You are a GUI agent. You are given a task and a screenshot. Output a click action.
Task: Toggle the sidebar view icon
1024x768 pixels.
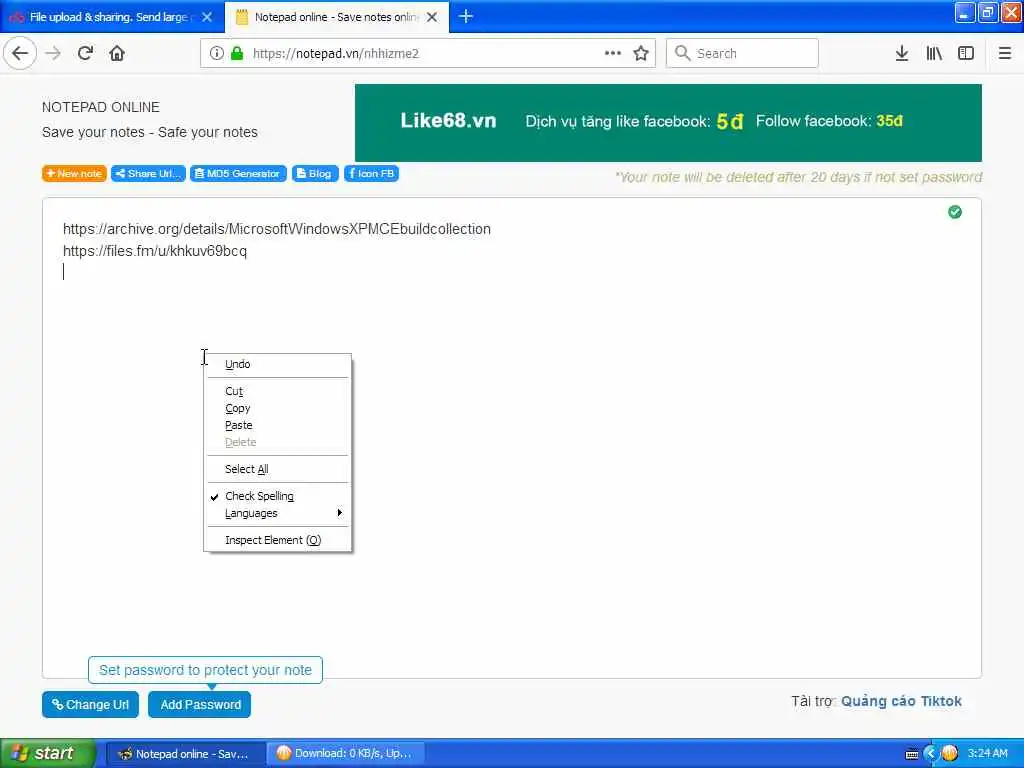click(966, 53)
